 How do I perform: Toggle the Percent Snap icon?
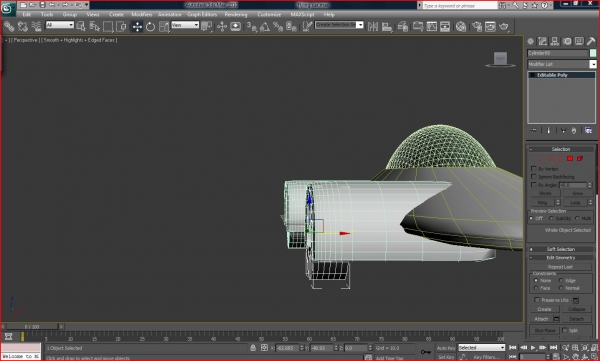(x=278, y=26)
